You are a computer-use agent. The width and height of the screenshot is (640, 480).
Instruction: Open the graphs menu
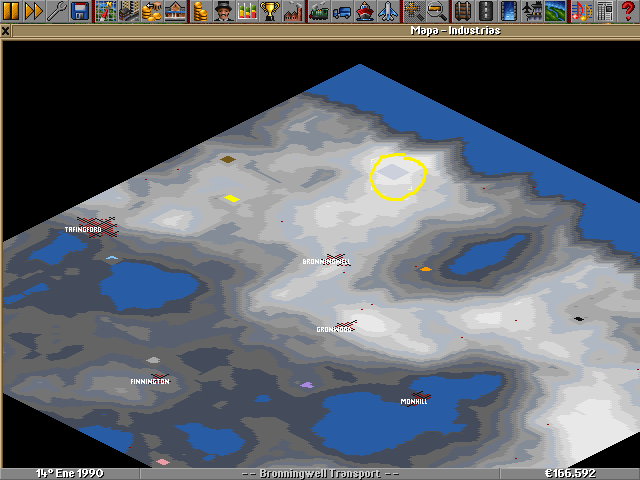click(x=247, y=11)
